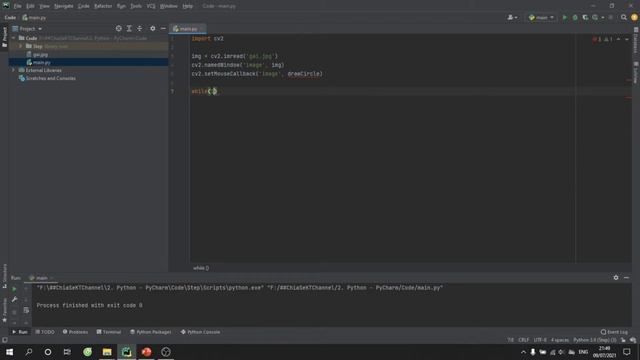Hide the Project tool window

pos(163,29)
